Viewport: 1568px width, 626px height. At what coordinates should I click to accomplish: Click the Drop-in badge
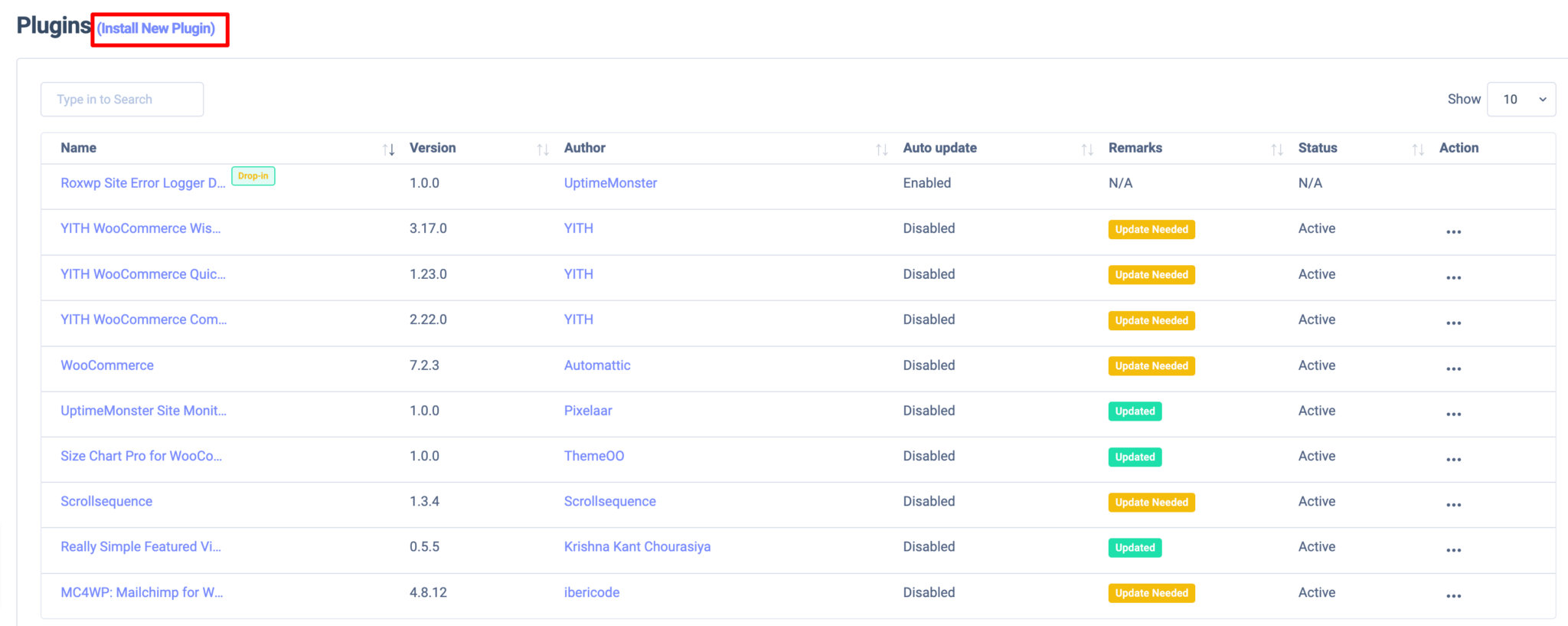(253, 176)
